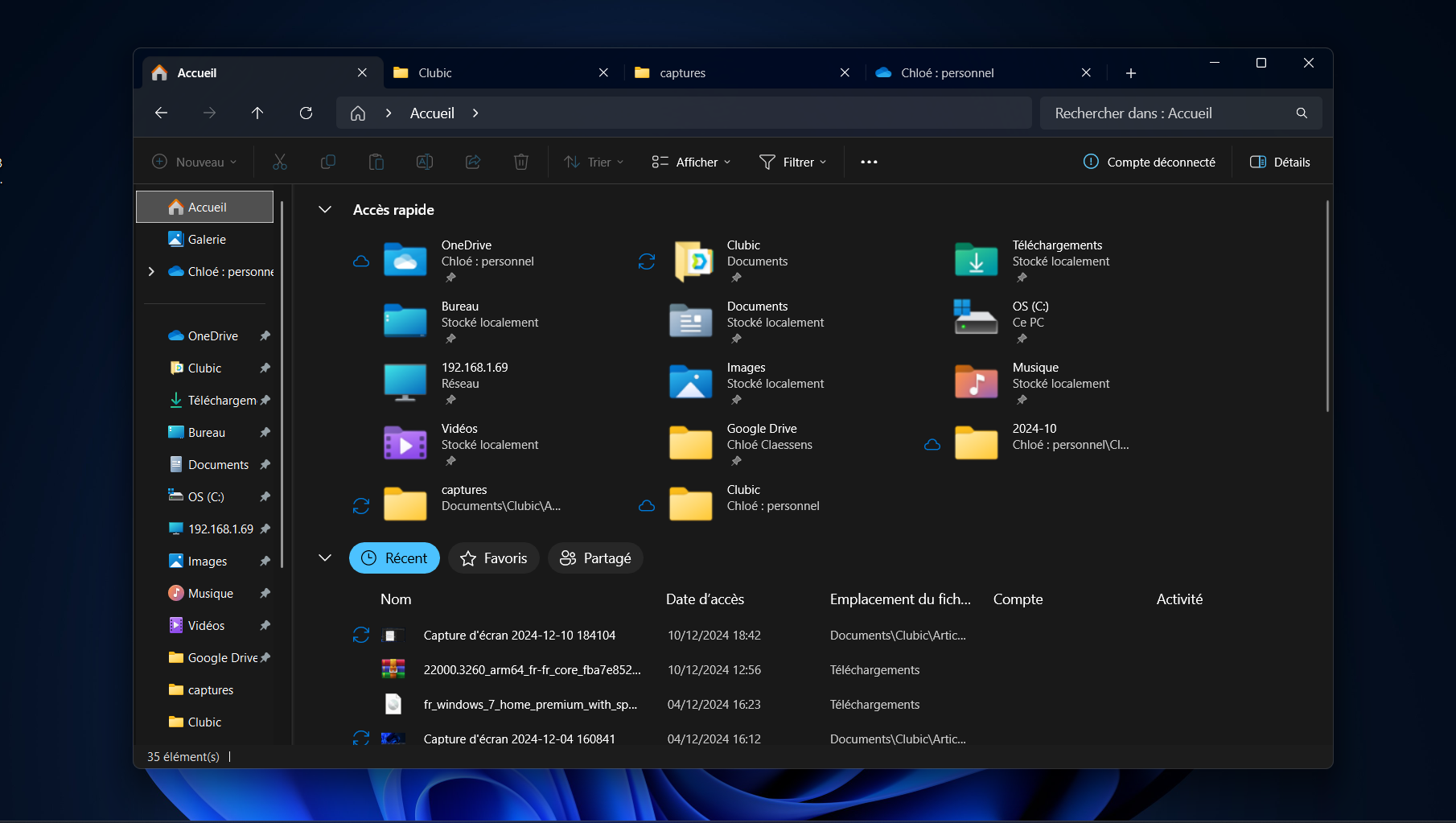Select the Cut icon in the toolbar
The height and width of the screenshot is (823, 1456).
pyautogui.click(x=280, y=162)
